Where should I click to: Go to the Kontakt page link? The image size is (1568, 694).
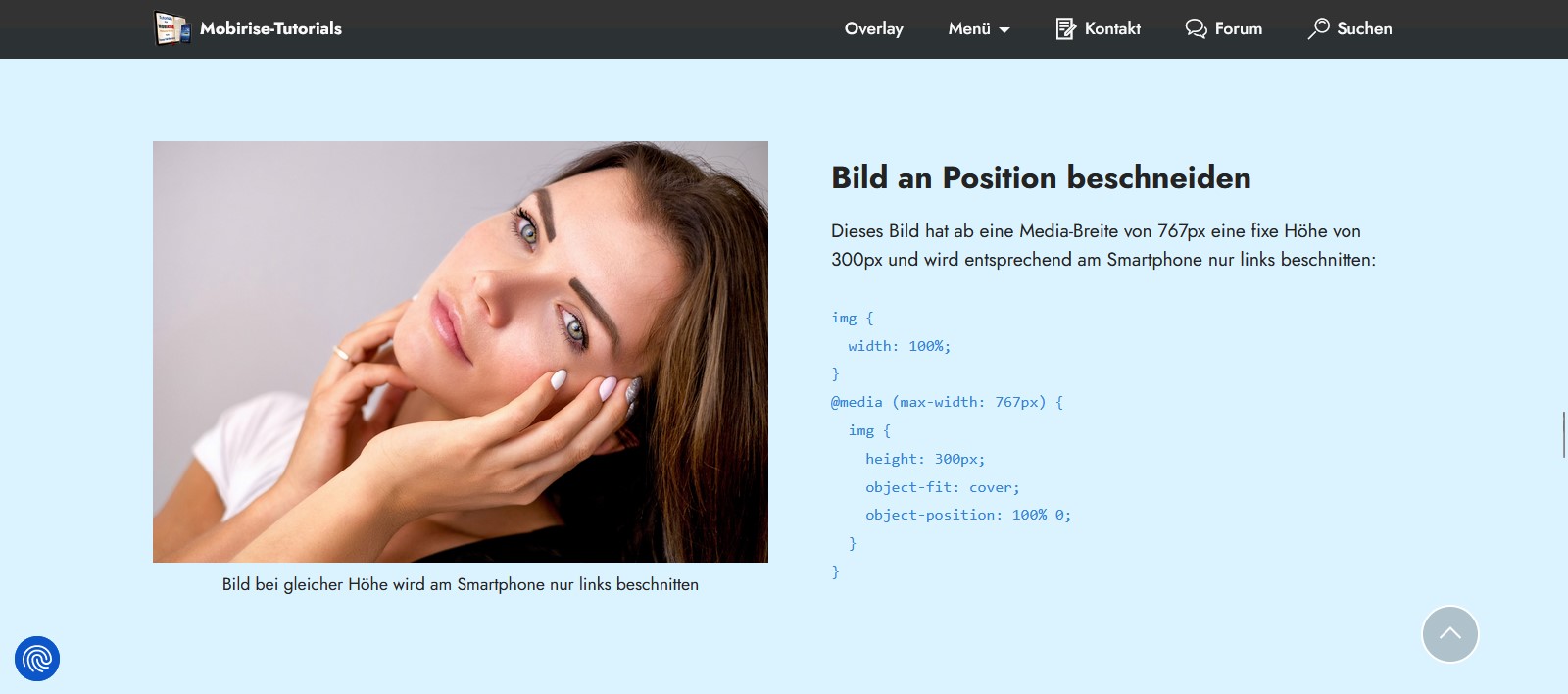(x=1112, y=28)
